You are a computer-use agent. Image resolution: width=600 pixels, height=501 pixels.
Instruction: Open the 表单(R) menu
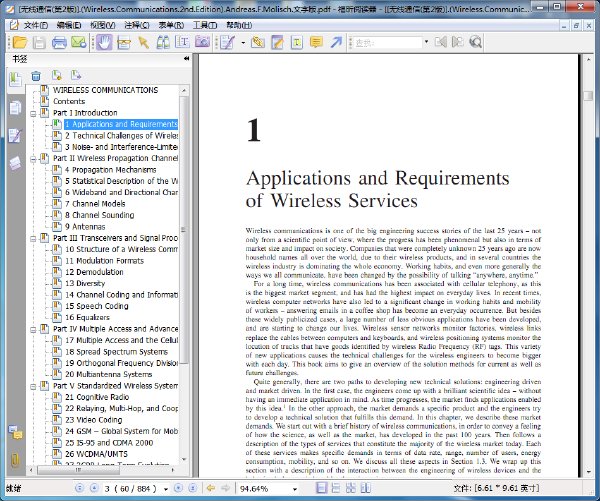[171, 25]
